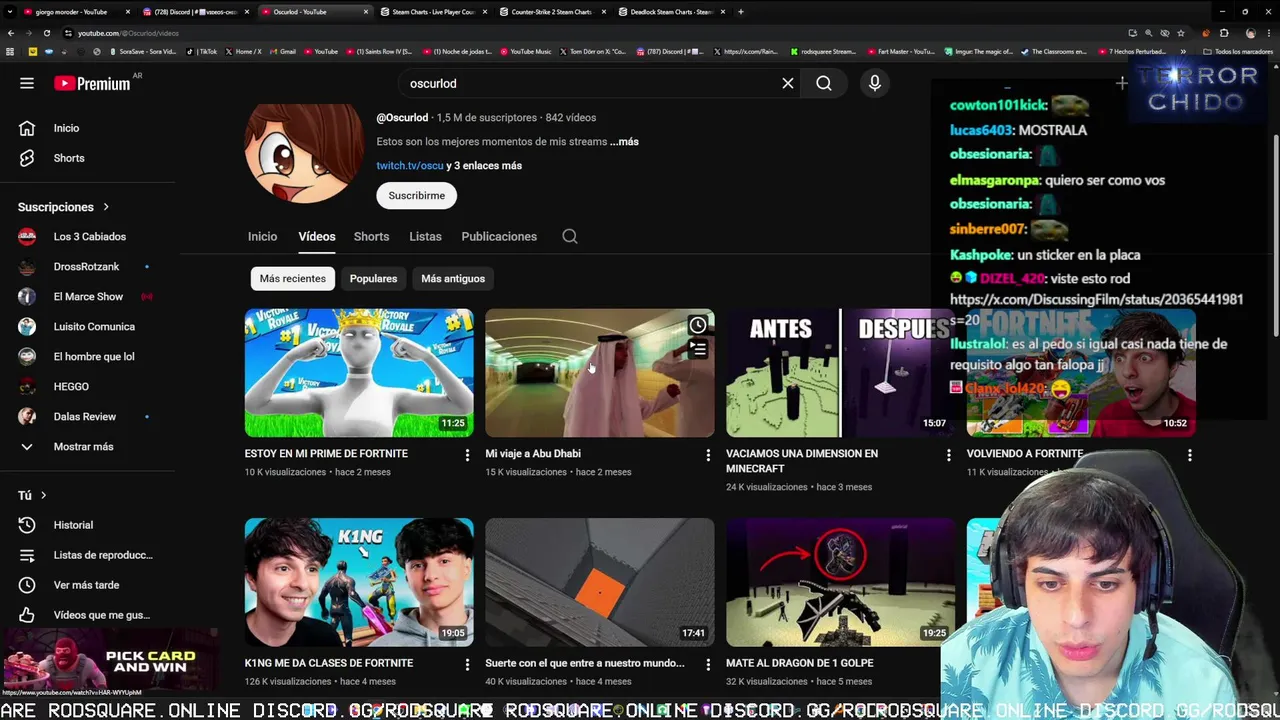
Task: Open El Marce Show channel
Action: [x=87, y=297]
